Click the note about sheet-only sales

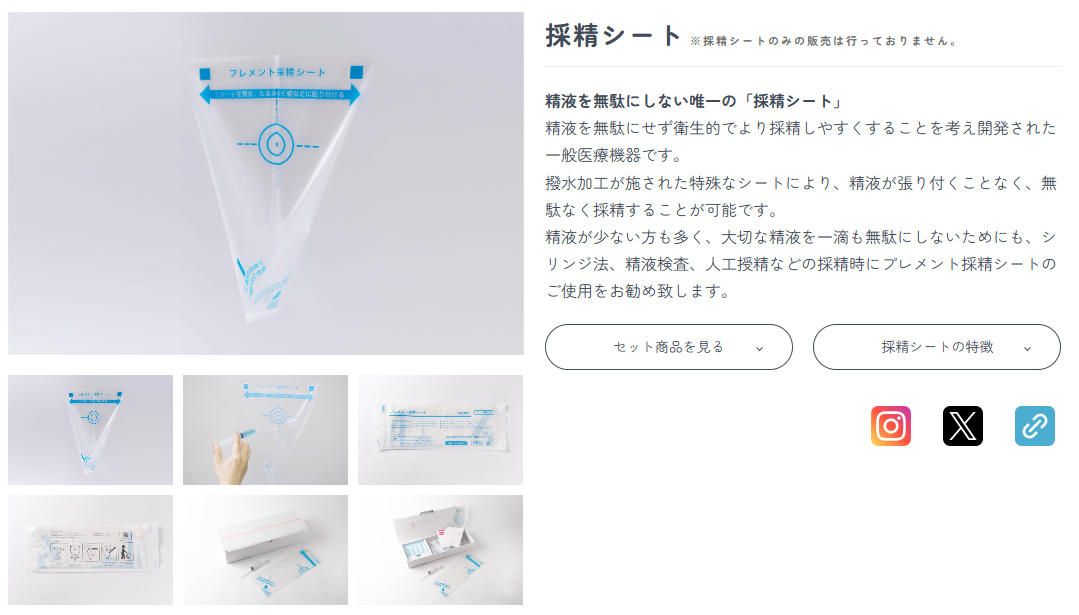click(x=824, y=41)
